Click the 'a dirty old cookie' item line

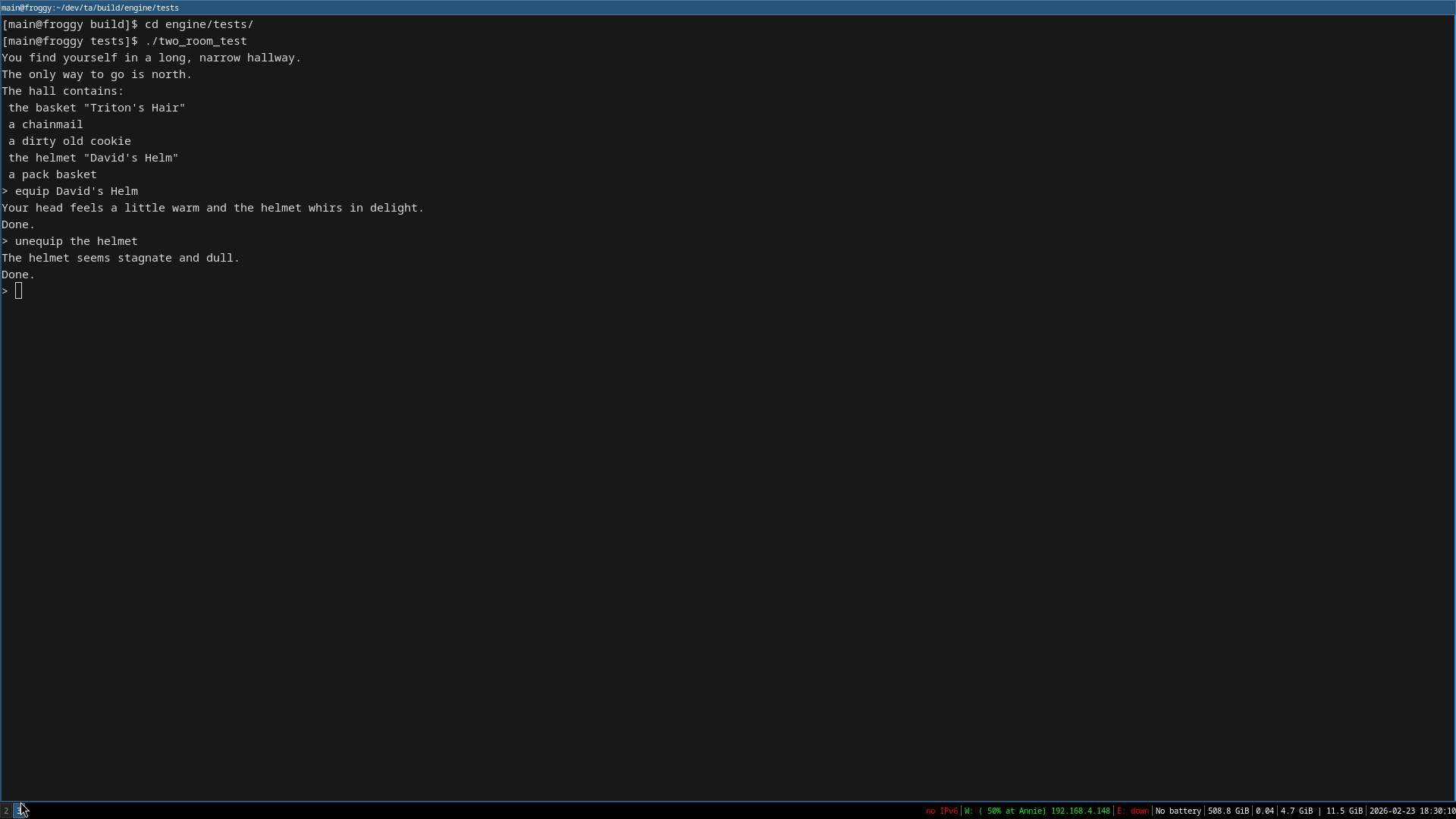point(70,141)
